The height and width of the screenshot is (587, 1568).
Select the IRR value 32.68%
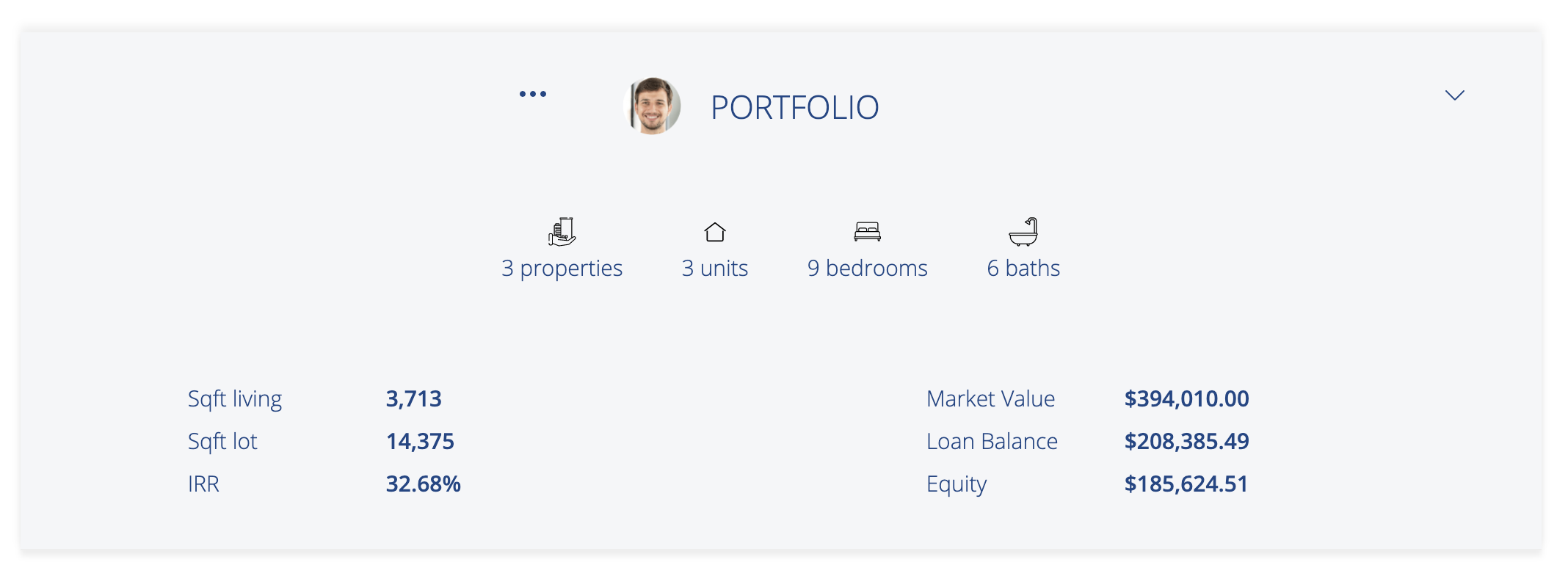coord(424,484)
